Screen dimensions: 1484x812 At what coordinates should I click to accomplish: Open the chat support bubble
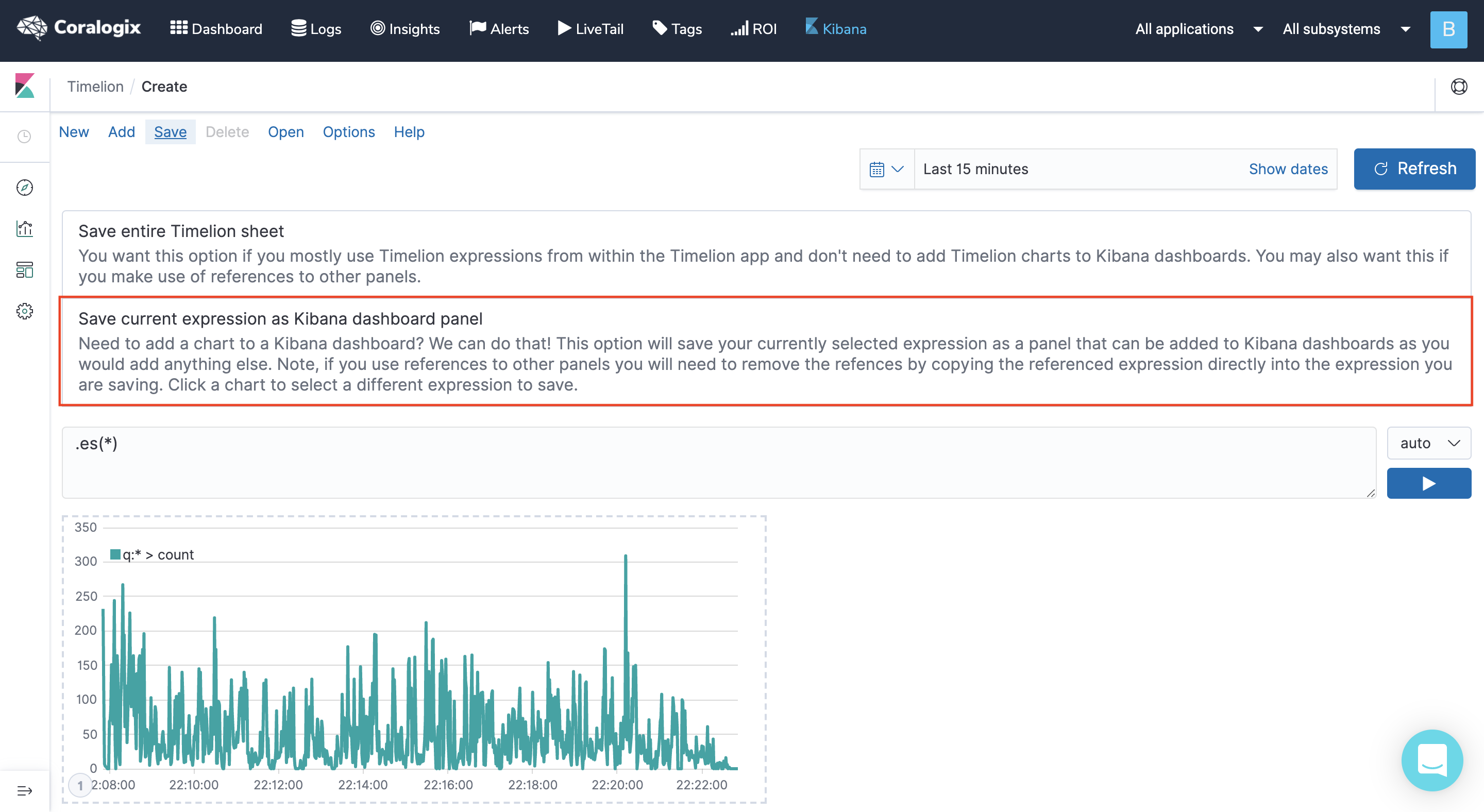point(1432,760)
